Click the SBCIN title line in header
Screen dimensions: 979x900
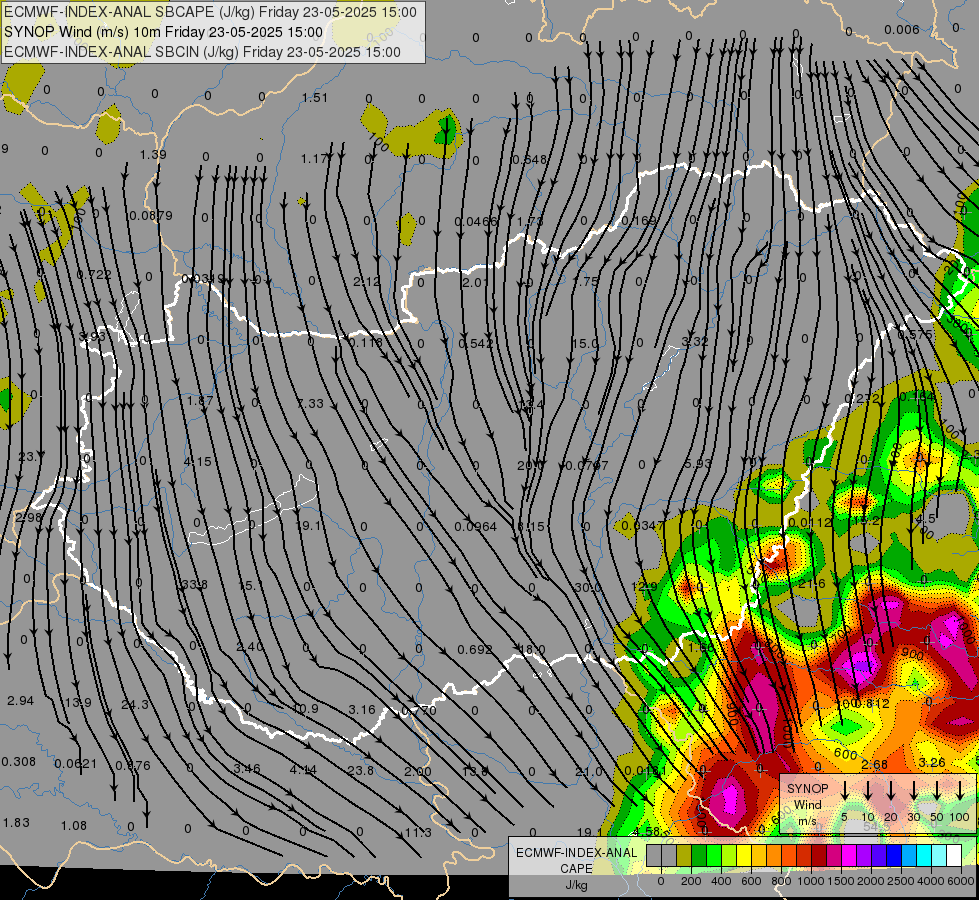pos(202,52)
